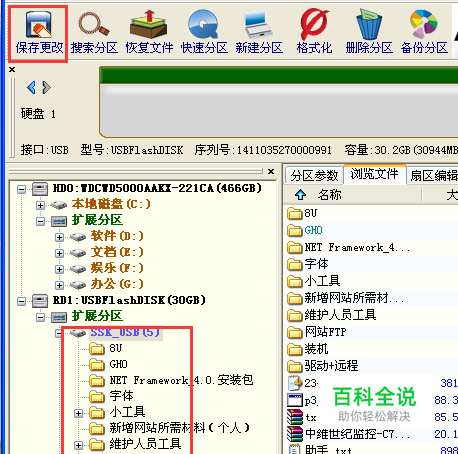458x454 pixels.
Task: Select 文档 (E:) in tree
Action: pyautogui.click(x=117, y=252)
